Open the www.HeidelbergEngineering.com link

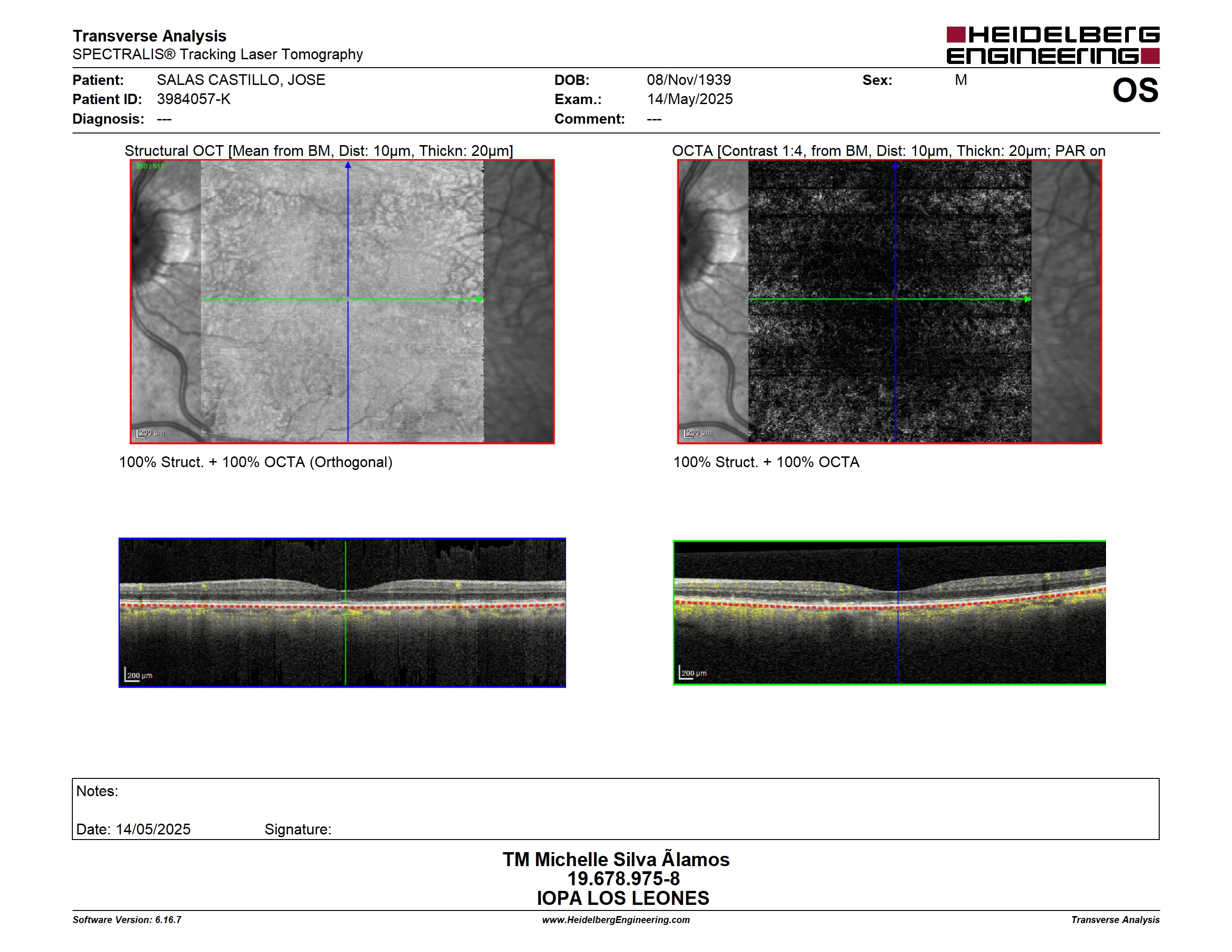coord(616,920)
